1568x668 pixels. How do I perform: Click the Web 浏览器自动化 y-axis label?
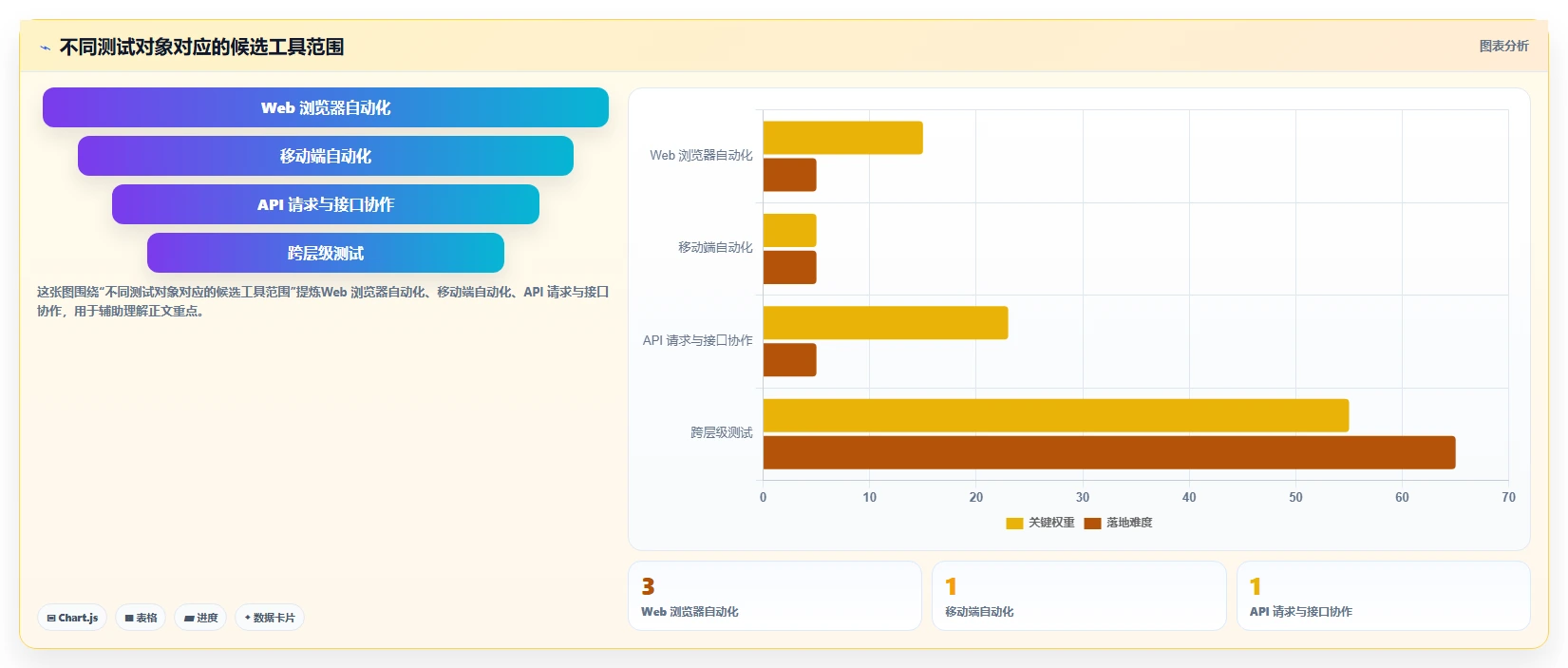coord(701,155)
